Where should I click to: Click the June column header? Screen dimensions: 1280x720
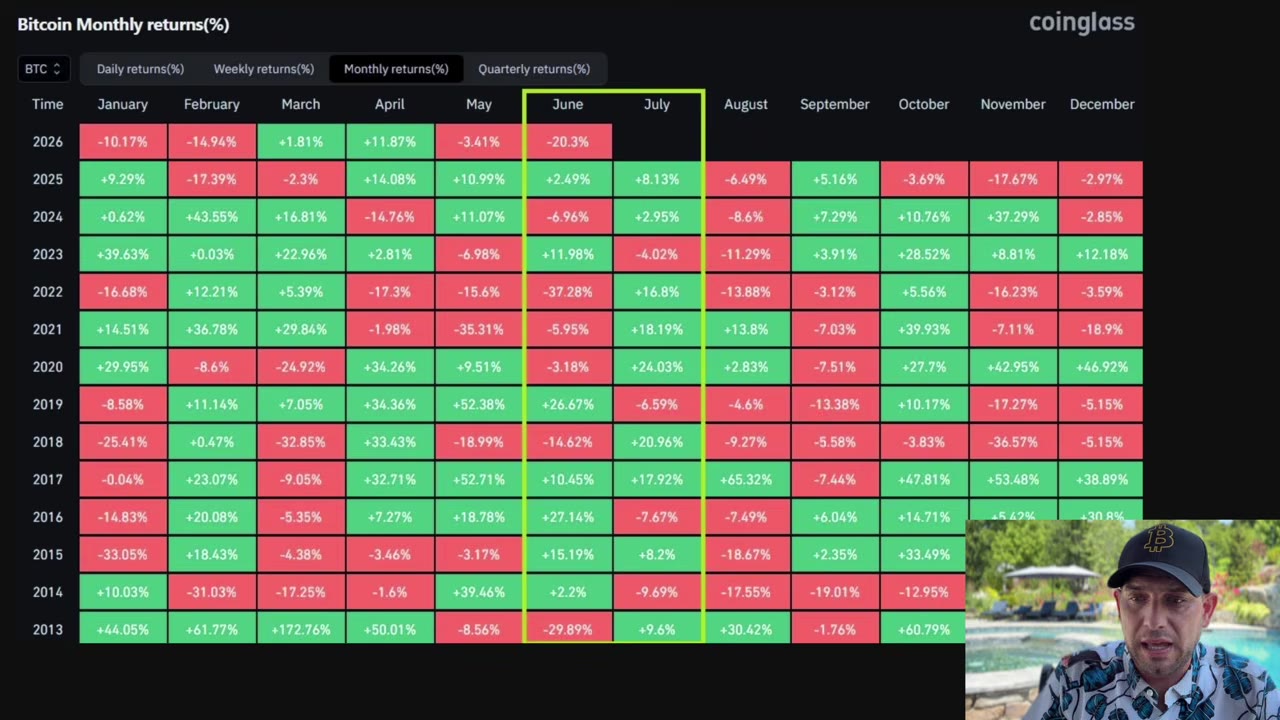568,104
